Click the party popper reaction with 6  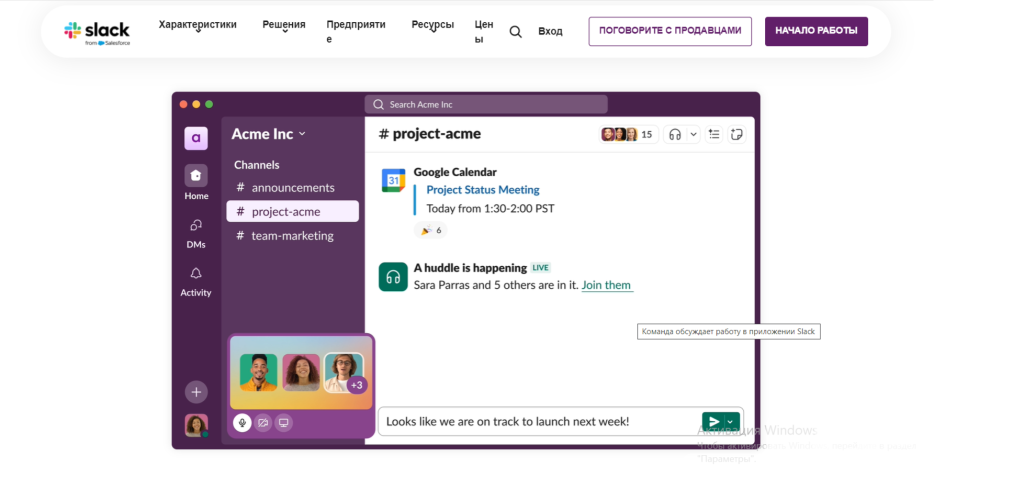(x=430, y=230)
